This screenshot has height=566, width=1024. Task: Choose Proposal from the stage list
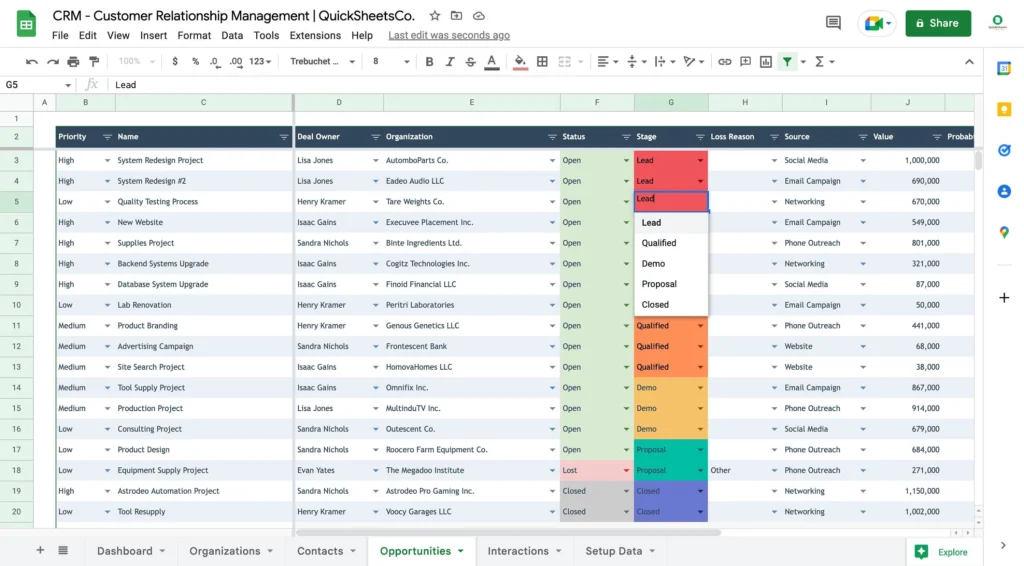coord(671,284)
